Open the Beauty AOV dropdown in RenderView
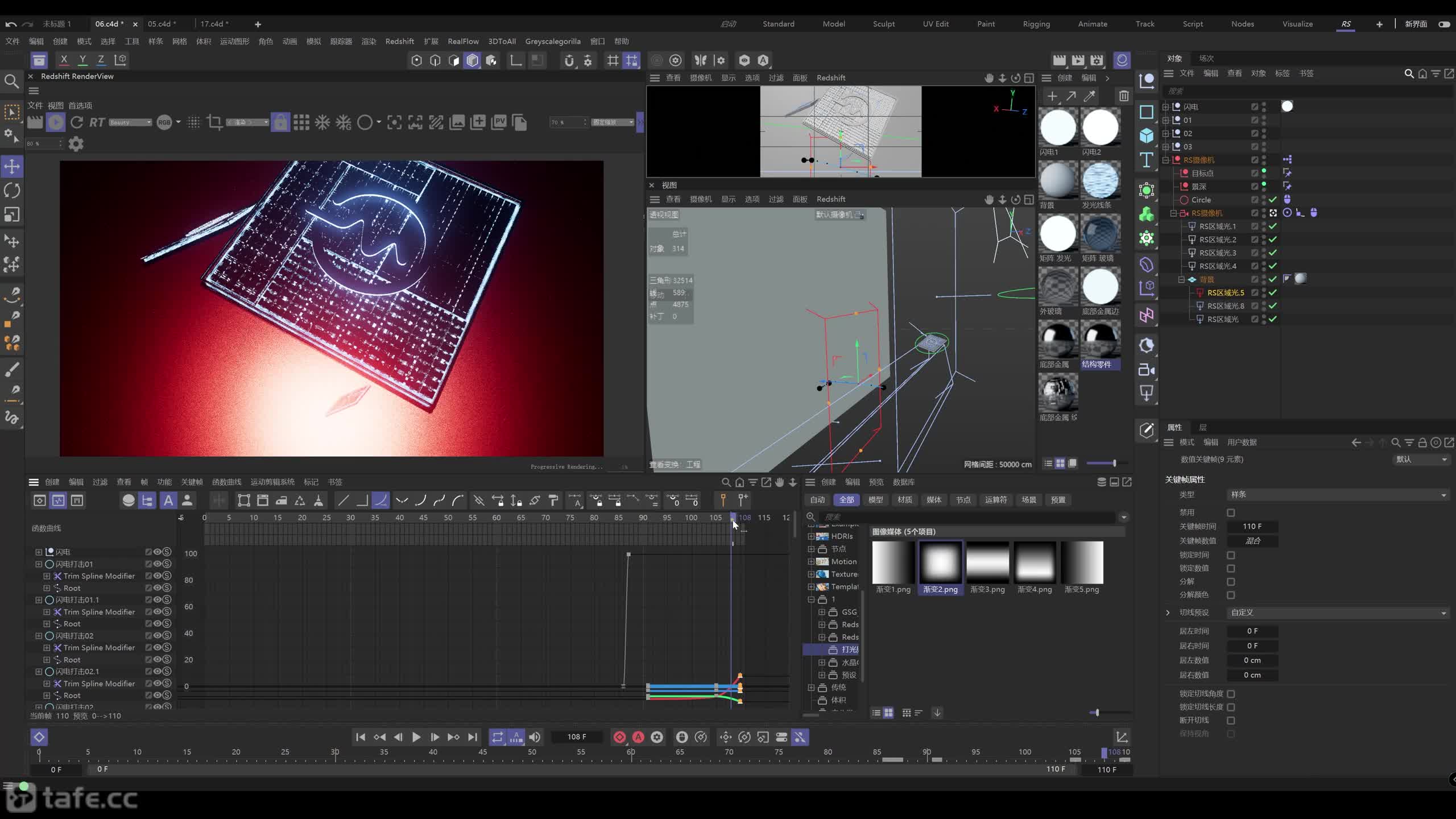The image size is (1456, 819). [x=130, y=122]
